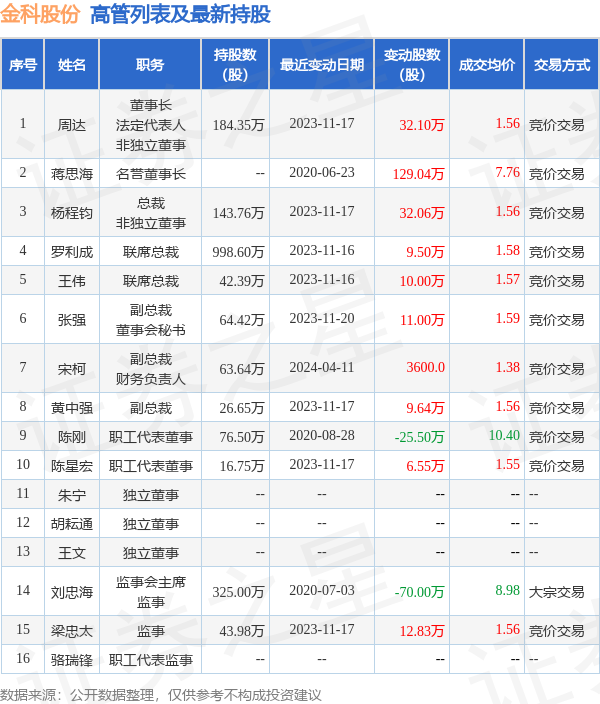Click the 职务 column header
600x704 pixels.
(x=150, y=65)
